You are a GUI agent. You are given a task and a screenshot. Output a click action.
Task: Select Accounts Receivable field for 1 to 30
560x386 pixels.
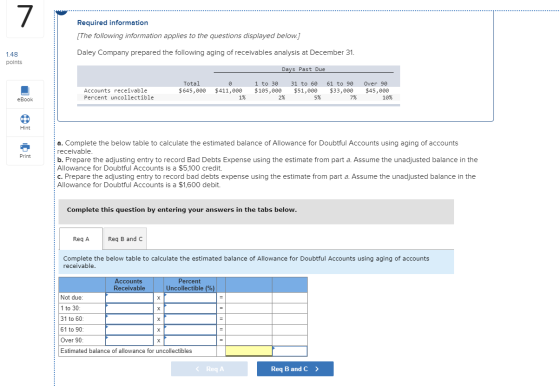click(x=129, y=308)
